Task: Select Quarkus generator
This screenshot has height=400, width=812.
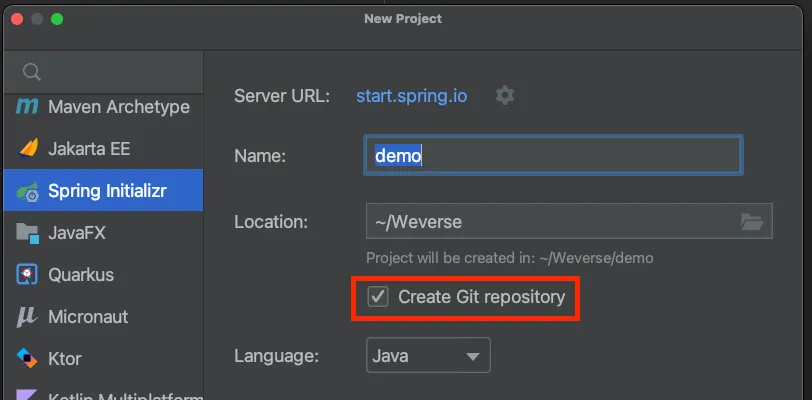Action: click(103, 275)
